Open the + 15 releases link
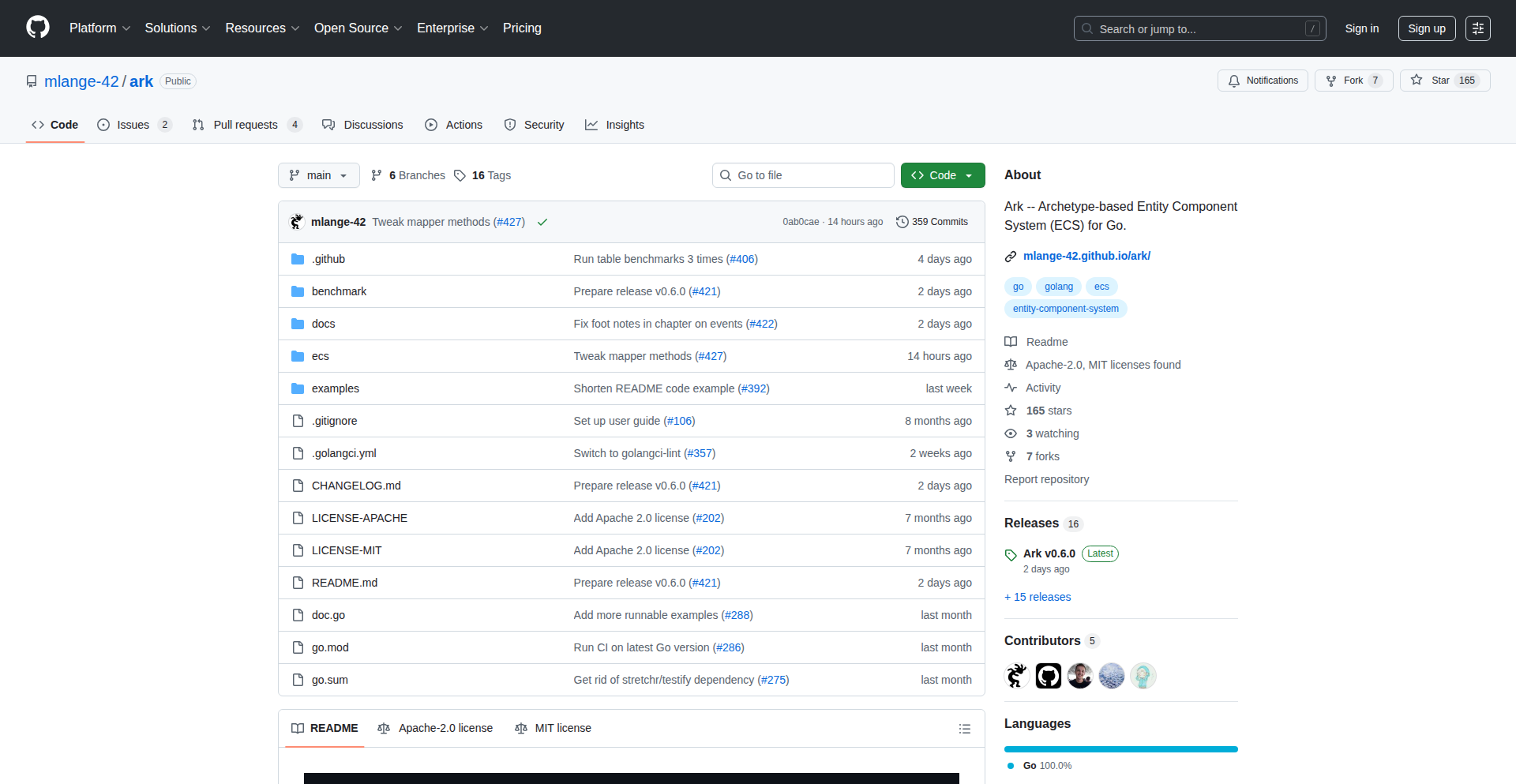Image resolution: width=1516 pixels, height=784 pixels. (x=1038, y=597)
